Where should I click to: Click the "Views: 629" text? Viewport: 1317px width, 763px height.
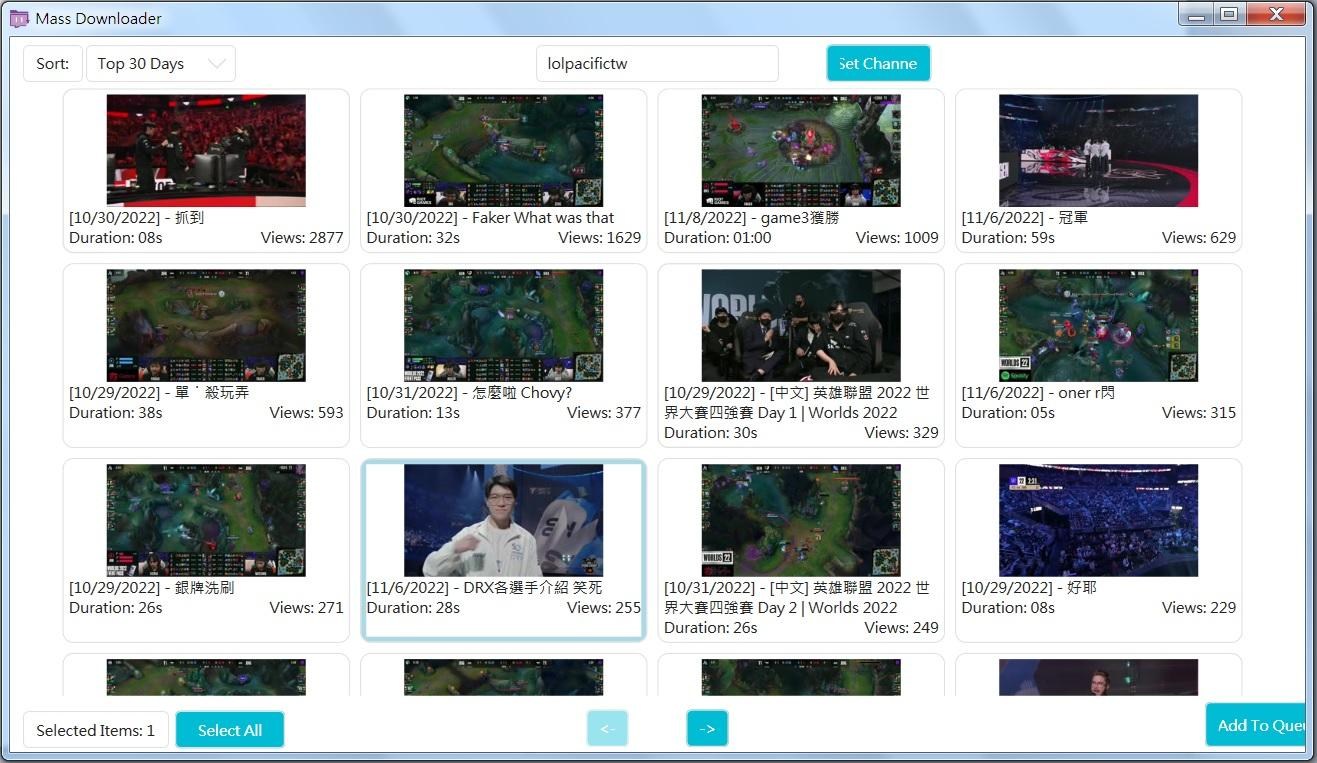1199,238
